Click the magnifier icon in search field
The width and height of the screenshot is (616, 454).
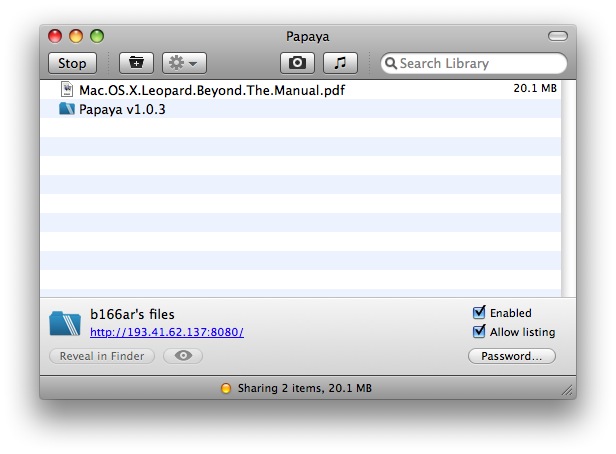390,63
